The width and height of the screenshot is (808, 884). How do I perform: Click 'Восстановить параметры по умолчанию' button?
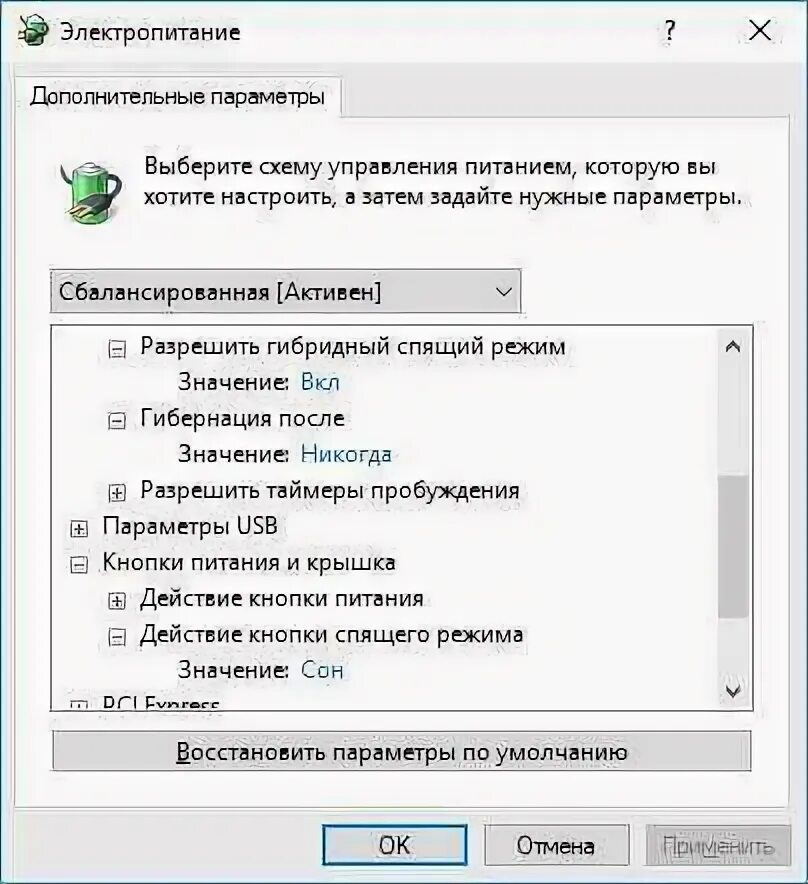coord(401,751)
